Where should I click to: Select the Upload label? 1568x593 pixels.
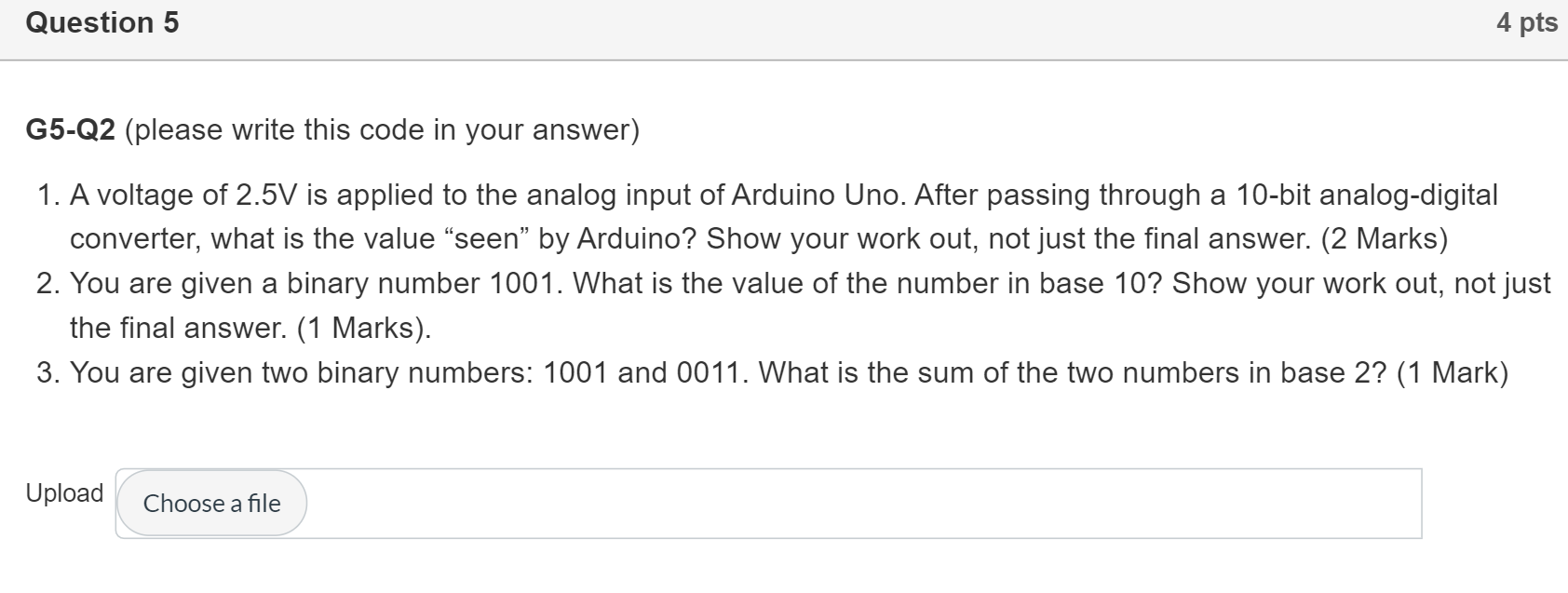point(62,492)
